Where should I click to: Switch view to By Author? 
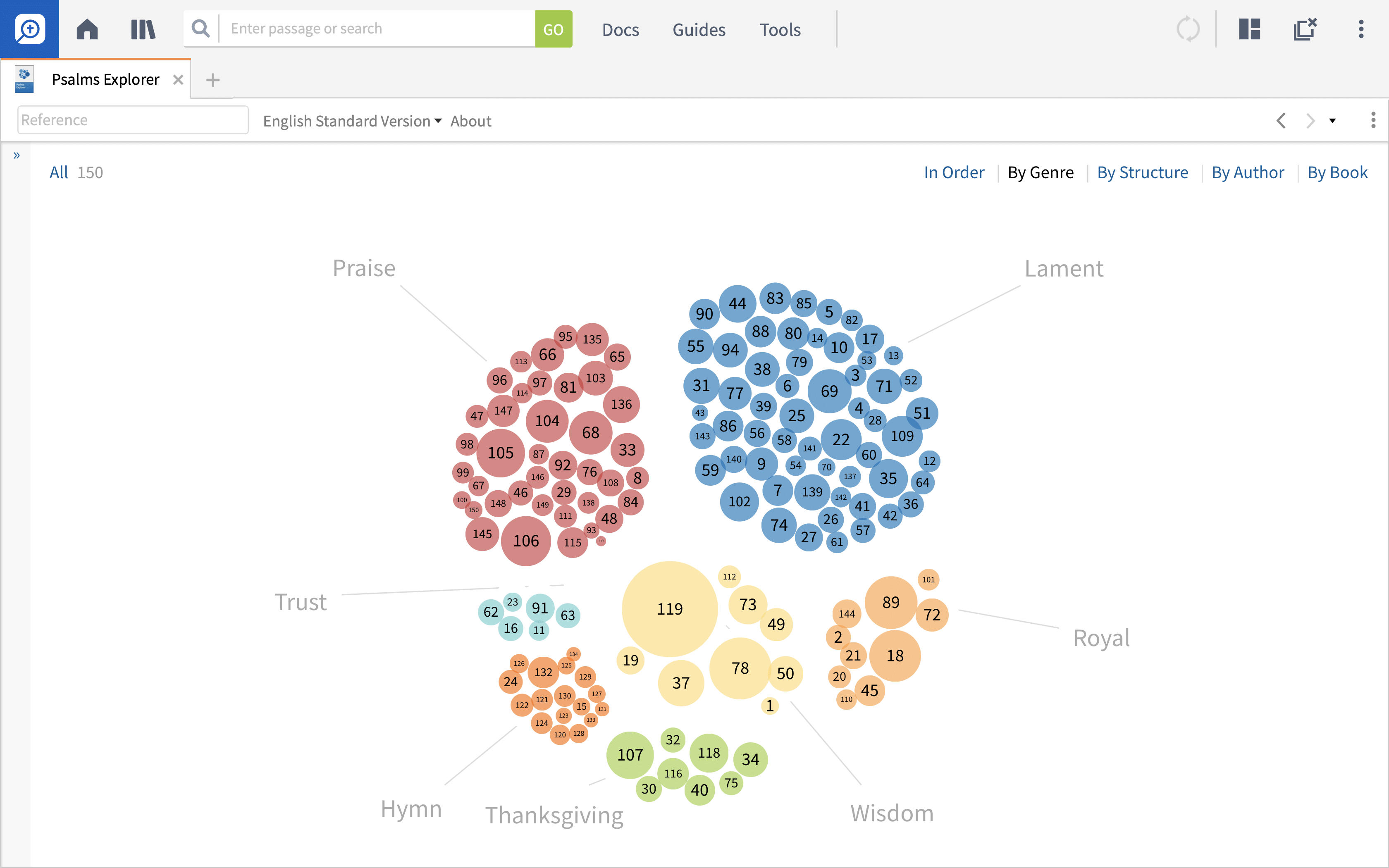pyautogui.click(x=1248, y=172)
